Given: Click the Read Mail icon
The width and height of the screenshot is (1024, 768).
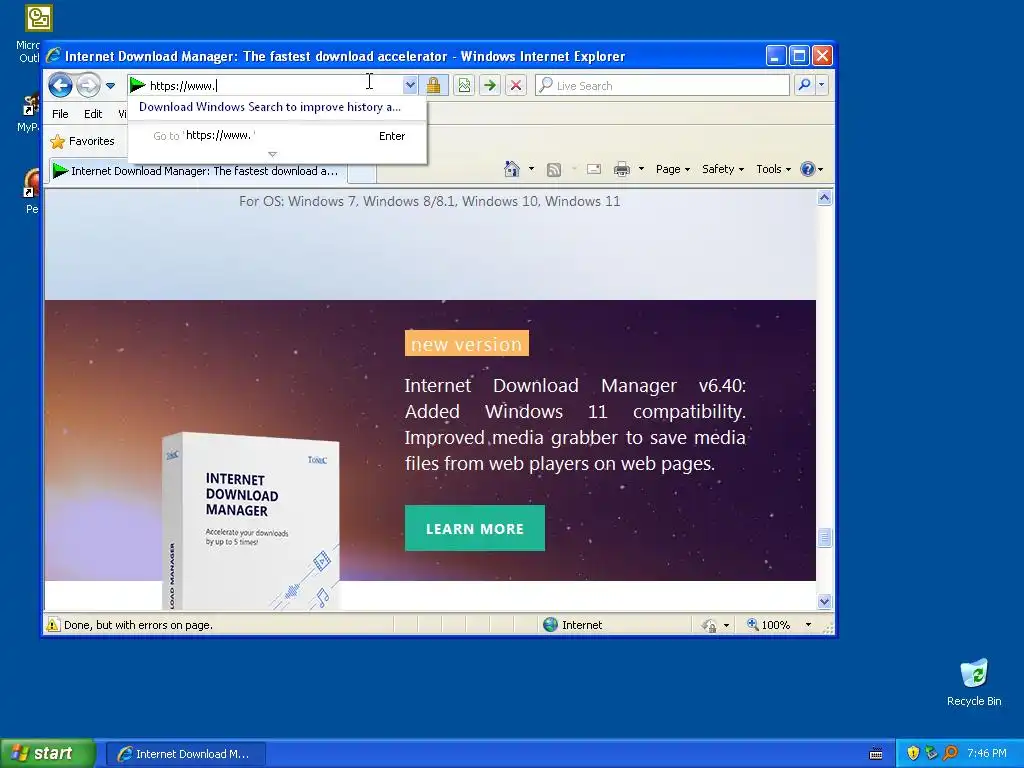Looking at the screenshot, I should 594,169.
